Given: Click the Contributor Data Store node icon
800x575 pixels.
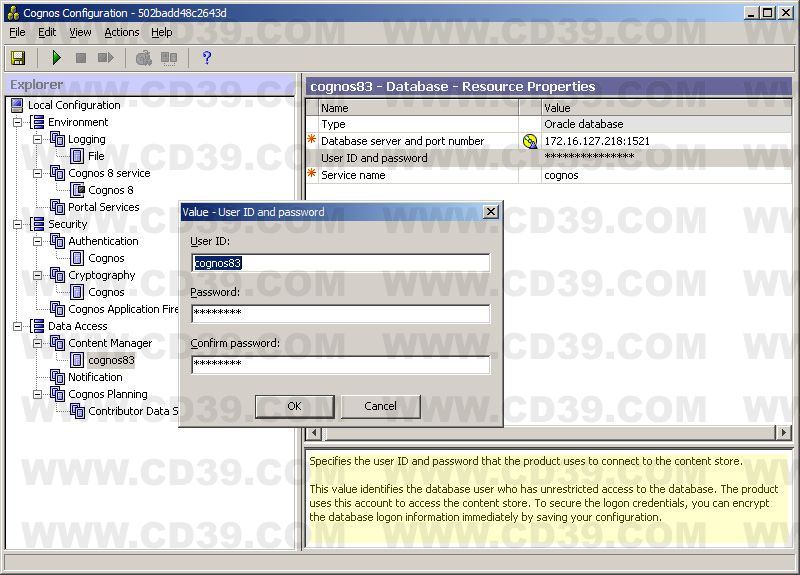Looking at the screenshot, I should pos(78,411).
